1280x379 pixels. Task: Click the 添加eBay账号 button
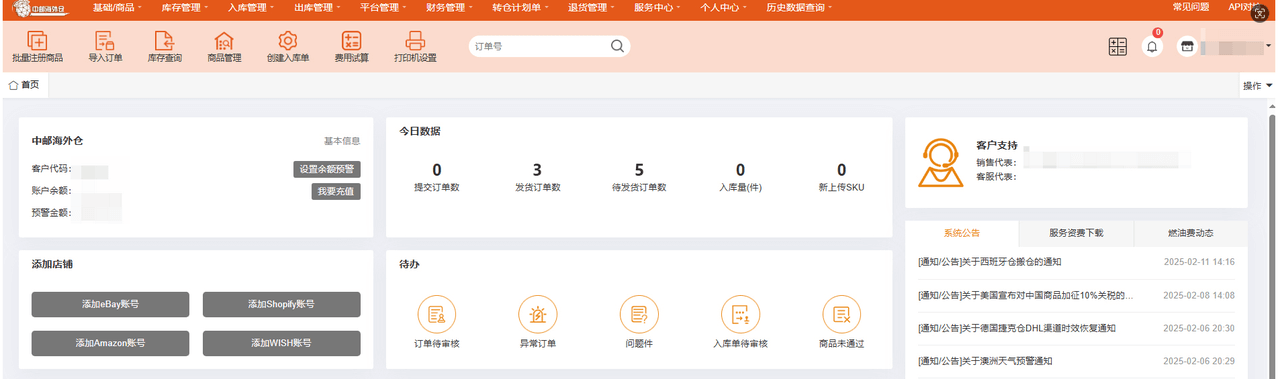point(110,304)
